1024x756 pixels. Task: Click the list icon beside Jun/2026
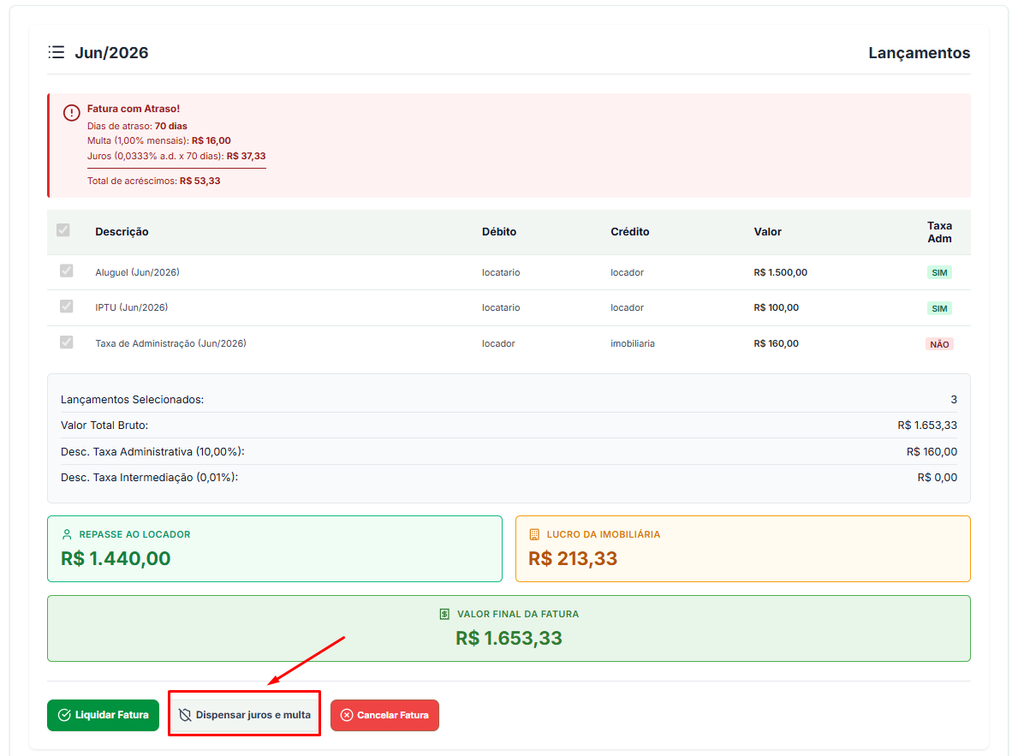56,52
